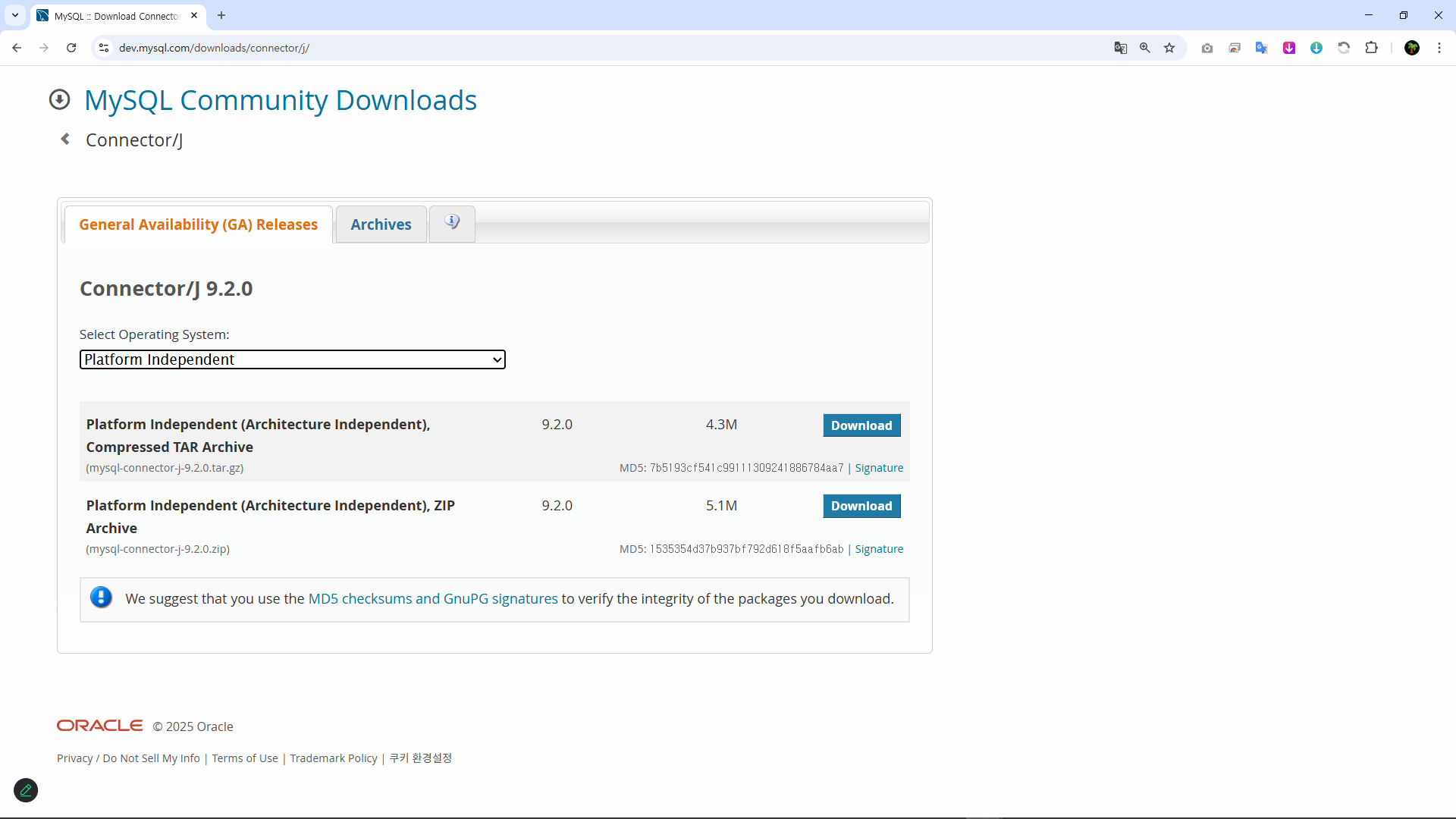1456x819 pixels.
Task: Open a new browser tab
Action: coord(221,15)
